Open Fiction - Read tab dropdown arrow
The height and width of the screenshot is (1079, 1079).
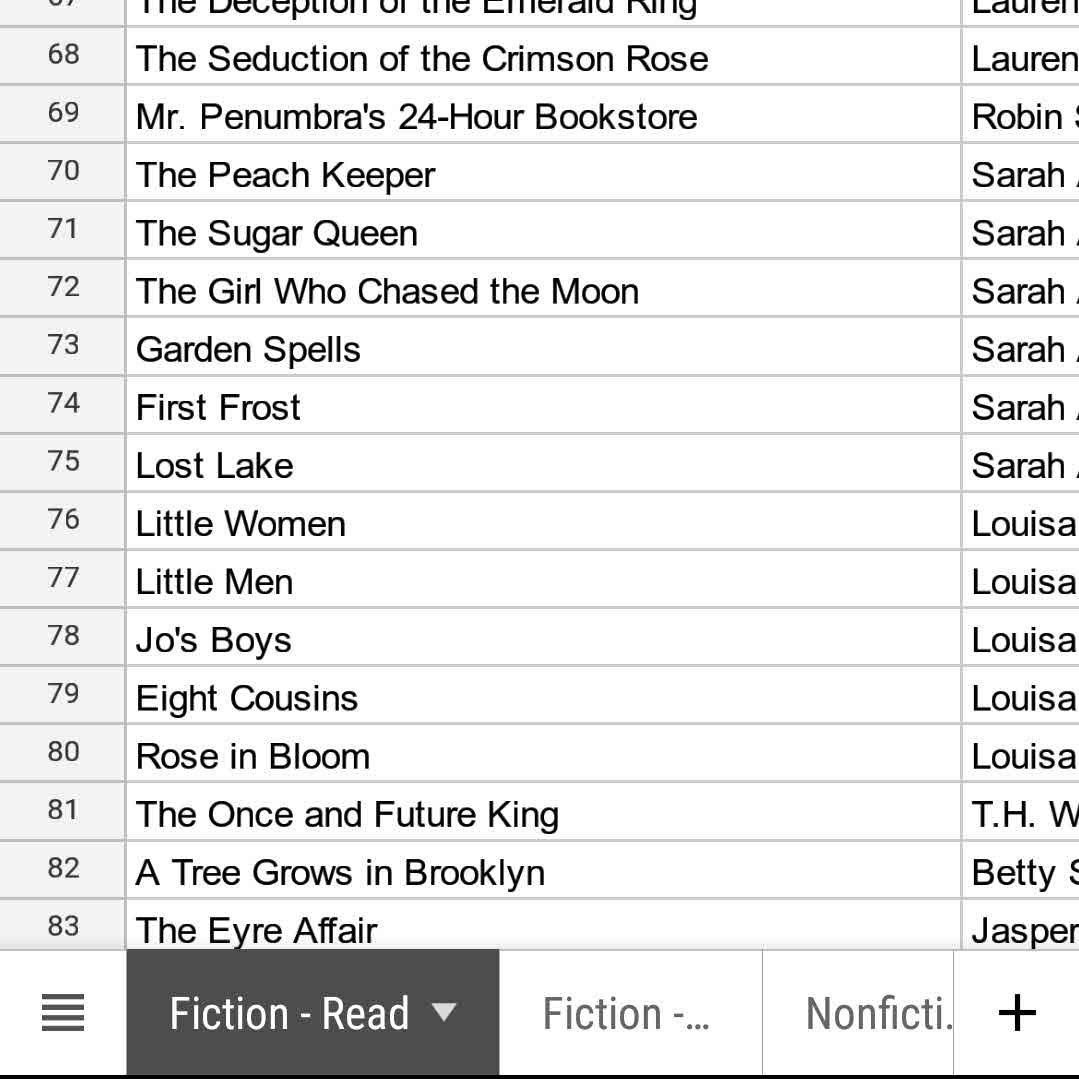444,1013
